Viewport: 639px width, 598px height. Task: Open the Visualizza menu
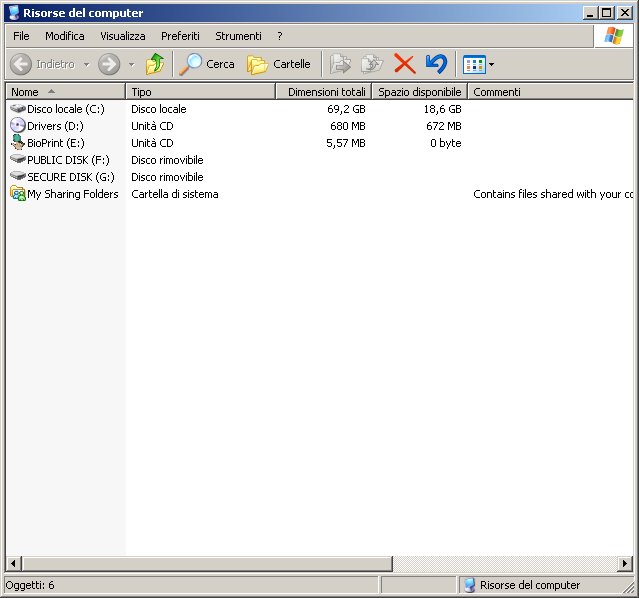(x=122, y=36)
